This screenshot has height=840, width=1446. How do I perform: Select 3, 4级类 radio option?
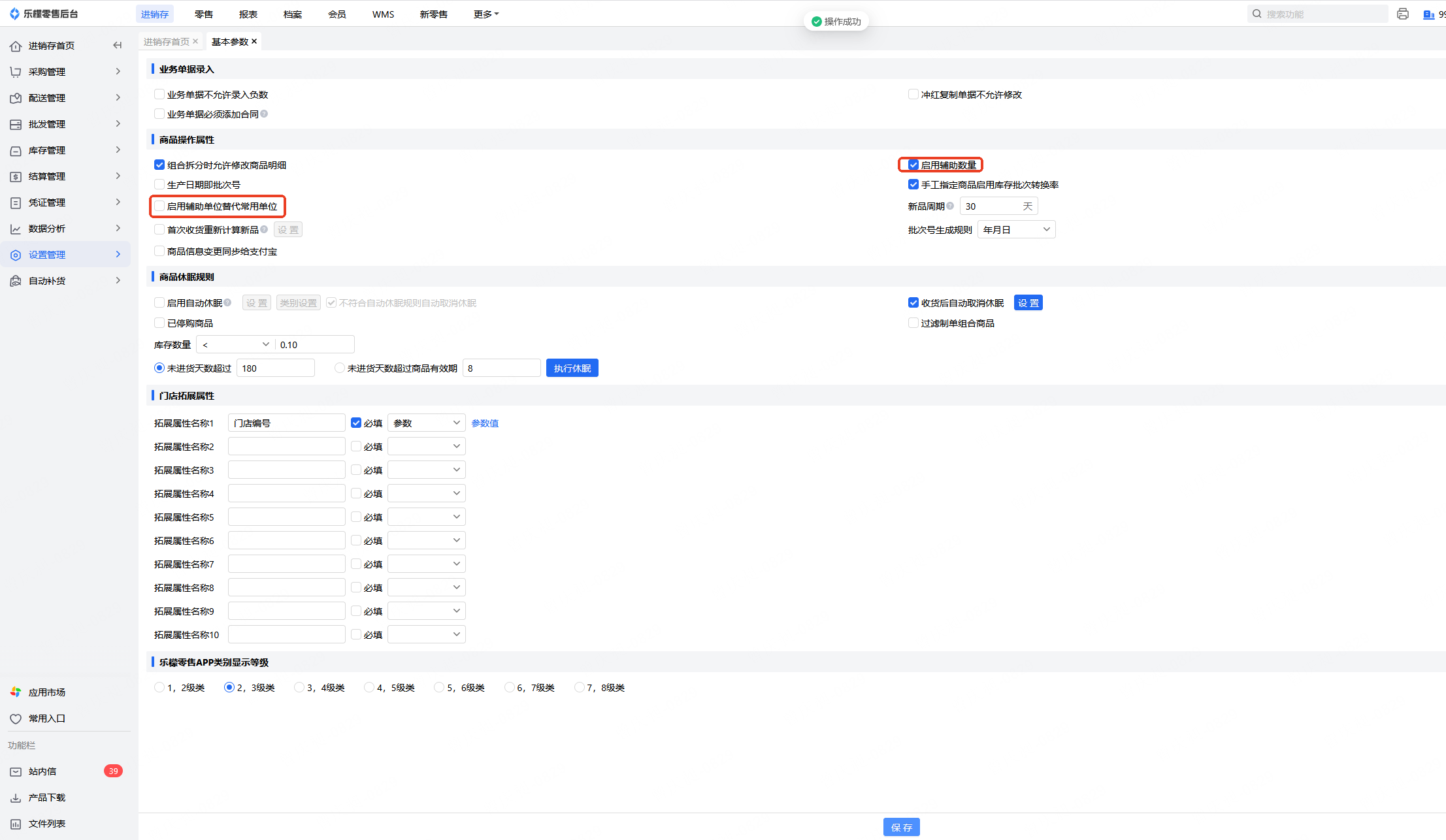click(299, 687)
